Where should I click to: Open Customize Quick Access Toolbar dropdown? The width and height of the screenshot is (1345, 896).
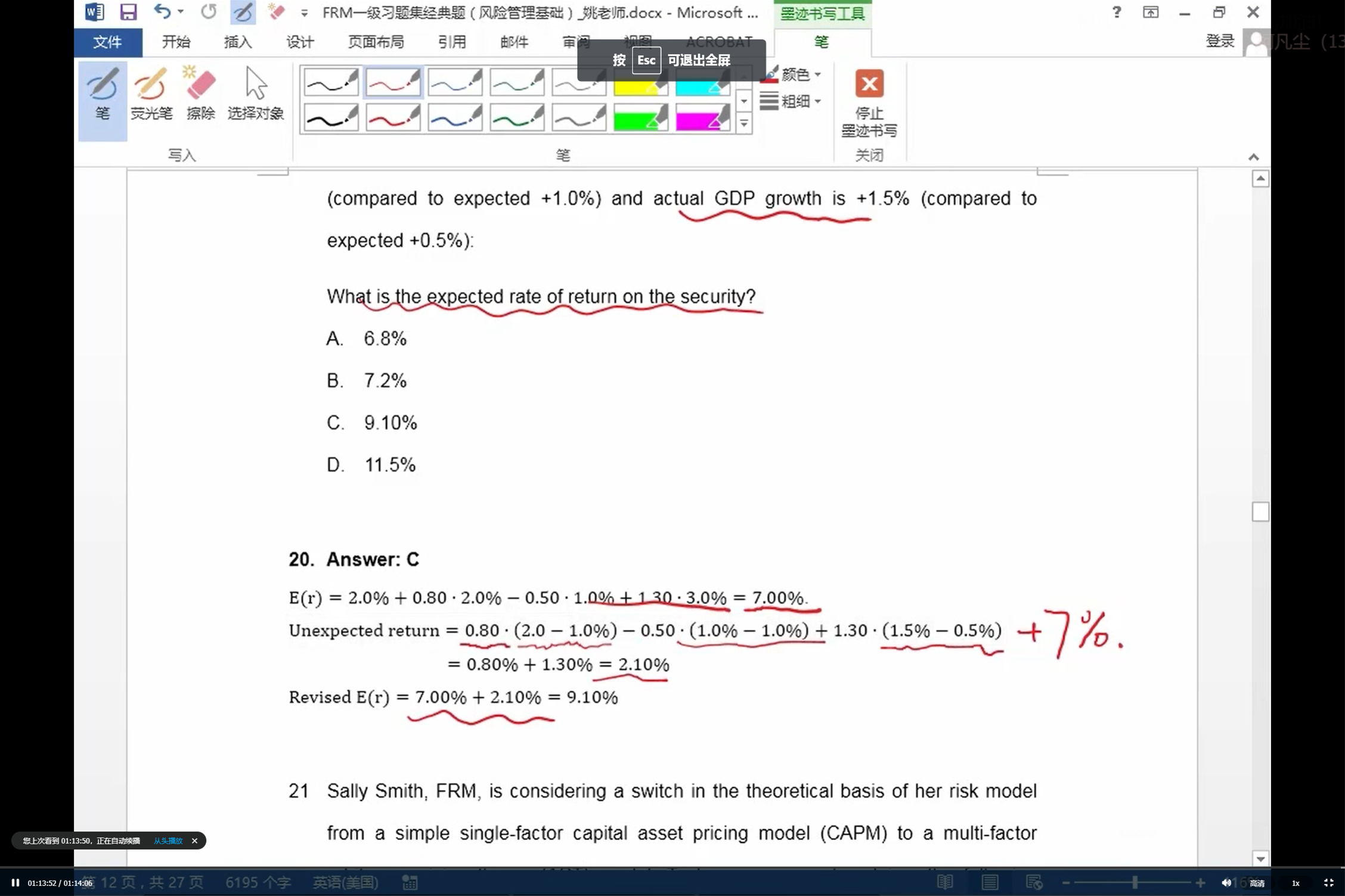pyautogui.click(x=304, y=13)
